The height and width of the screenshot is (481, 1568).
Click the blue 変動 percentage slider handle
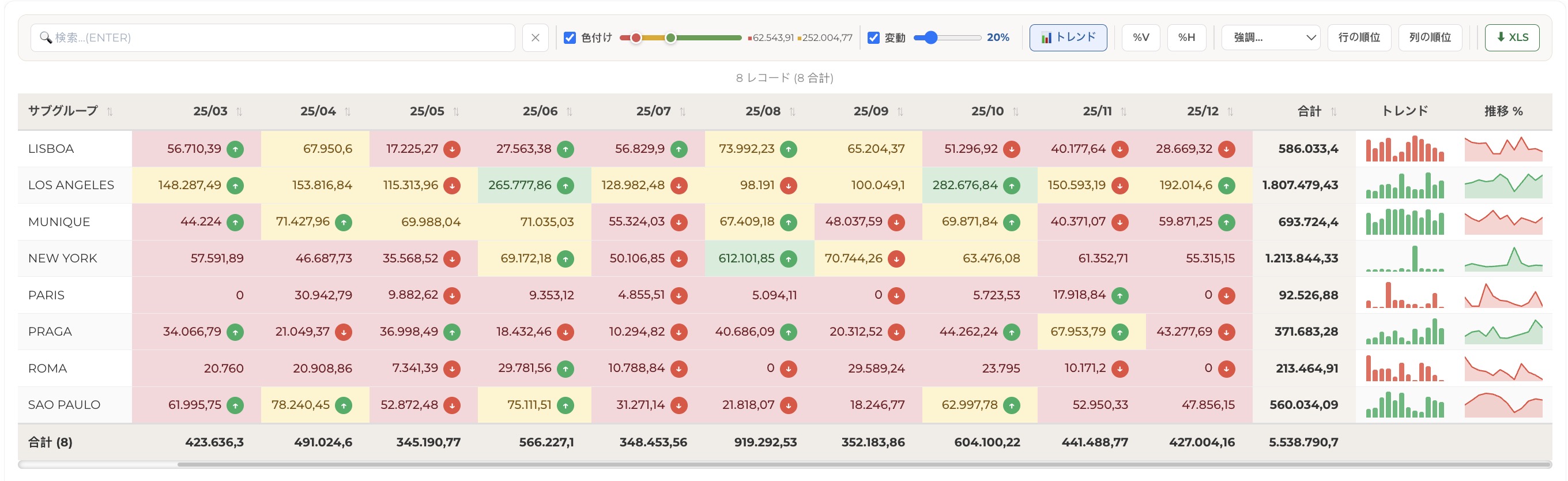click(x=930, y=37)
